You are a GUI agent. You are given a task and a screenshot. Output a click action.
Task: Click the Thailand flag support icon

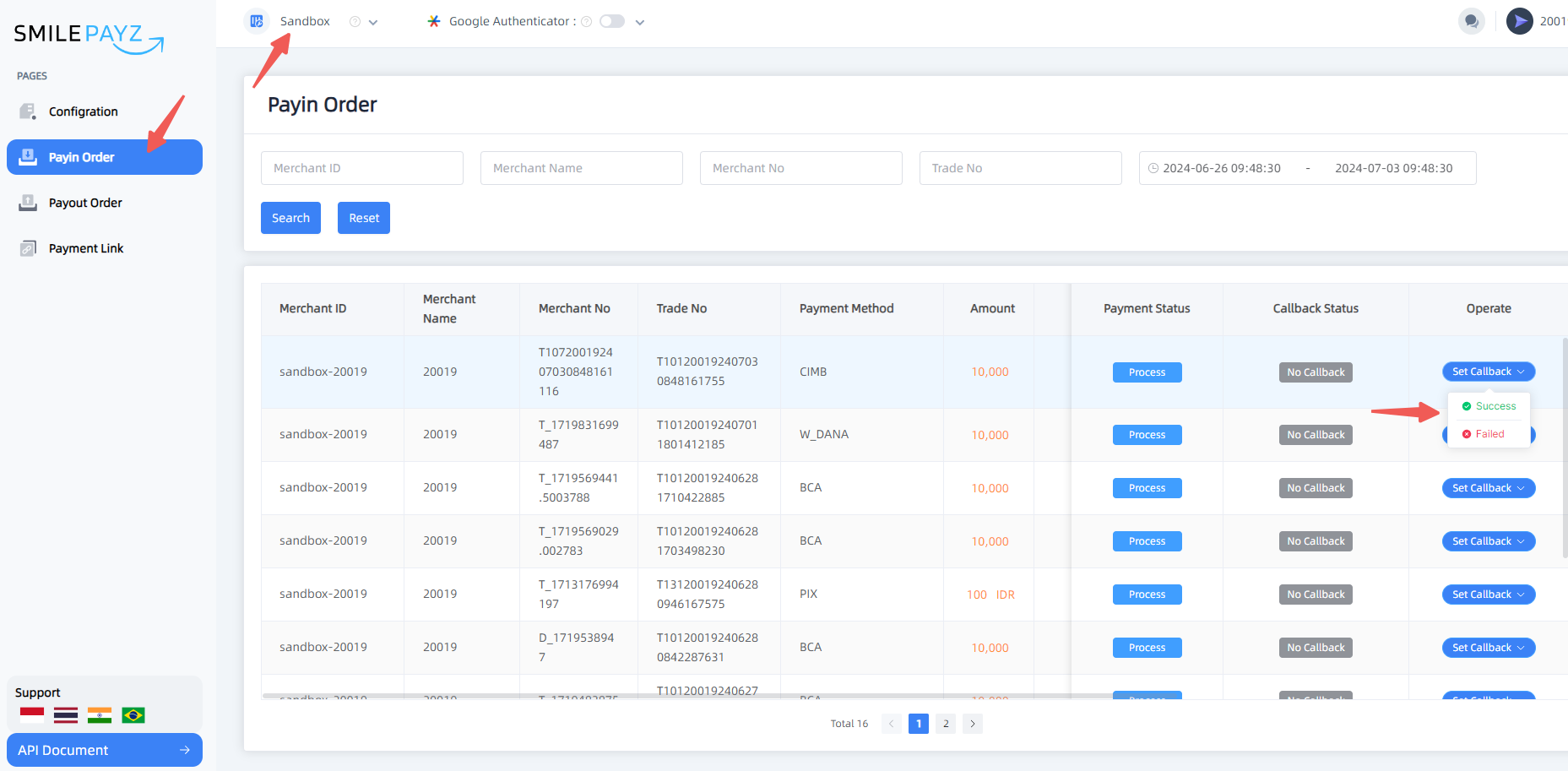pos(66,715)
